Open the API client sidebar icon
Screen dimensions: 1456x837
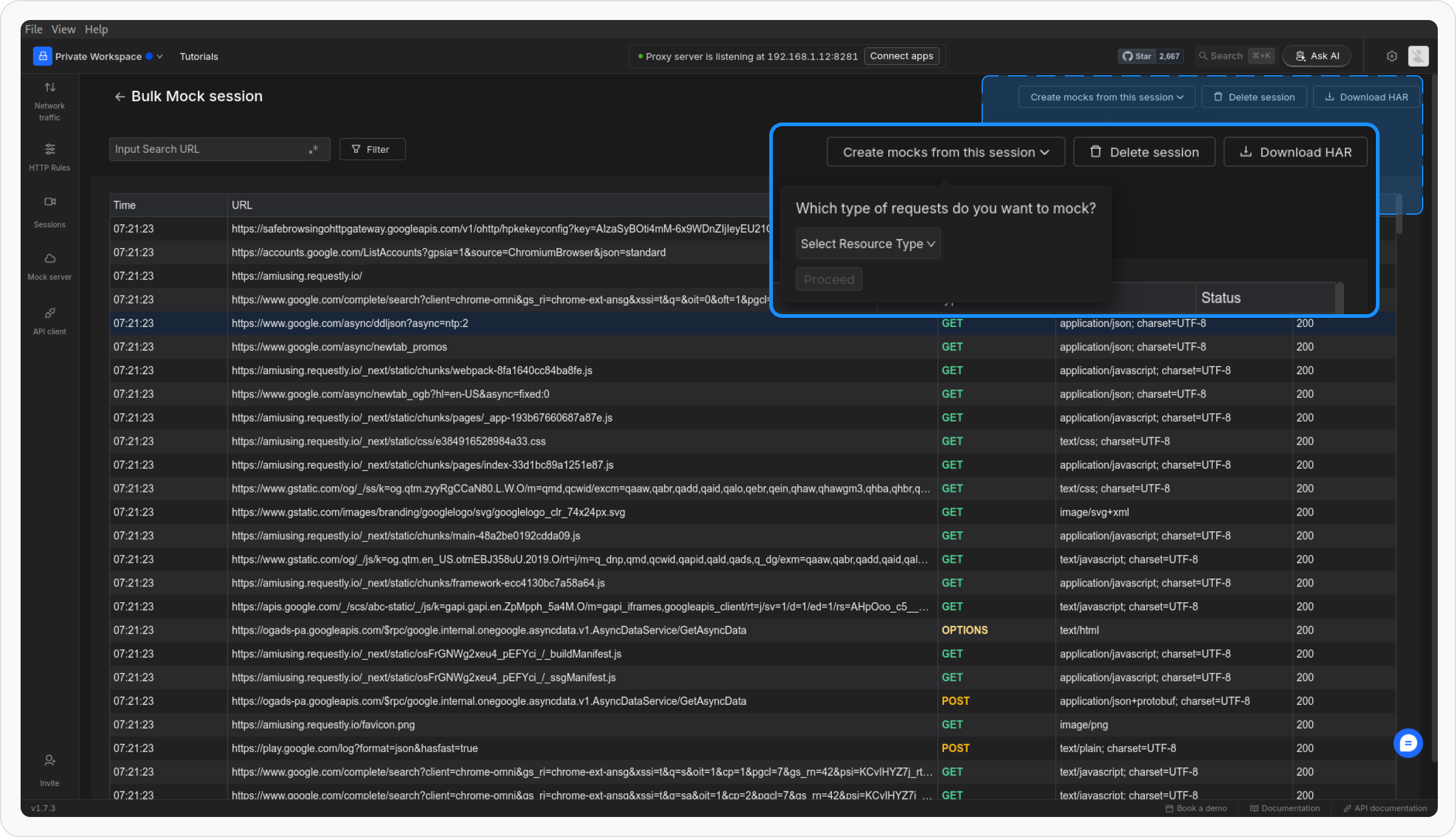(x=50, y=314)
